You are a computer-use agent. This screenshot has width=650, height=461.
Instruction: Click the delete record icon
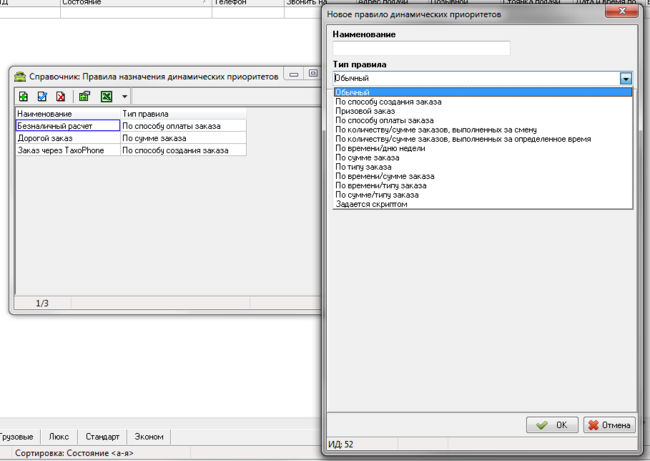[61, 97]
